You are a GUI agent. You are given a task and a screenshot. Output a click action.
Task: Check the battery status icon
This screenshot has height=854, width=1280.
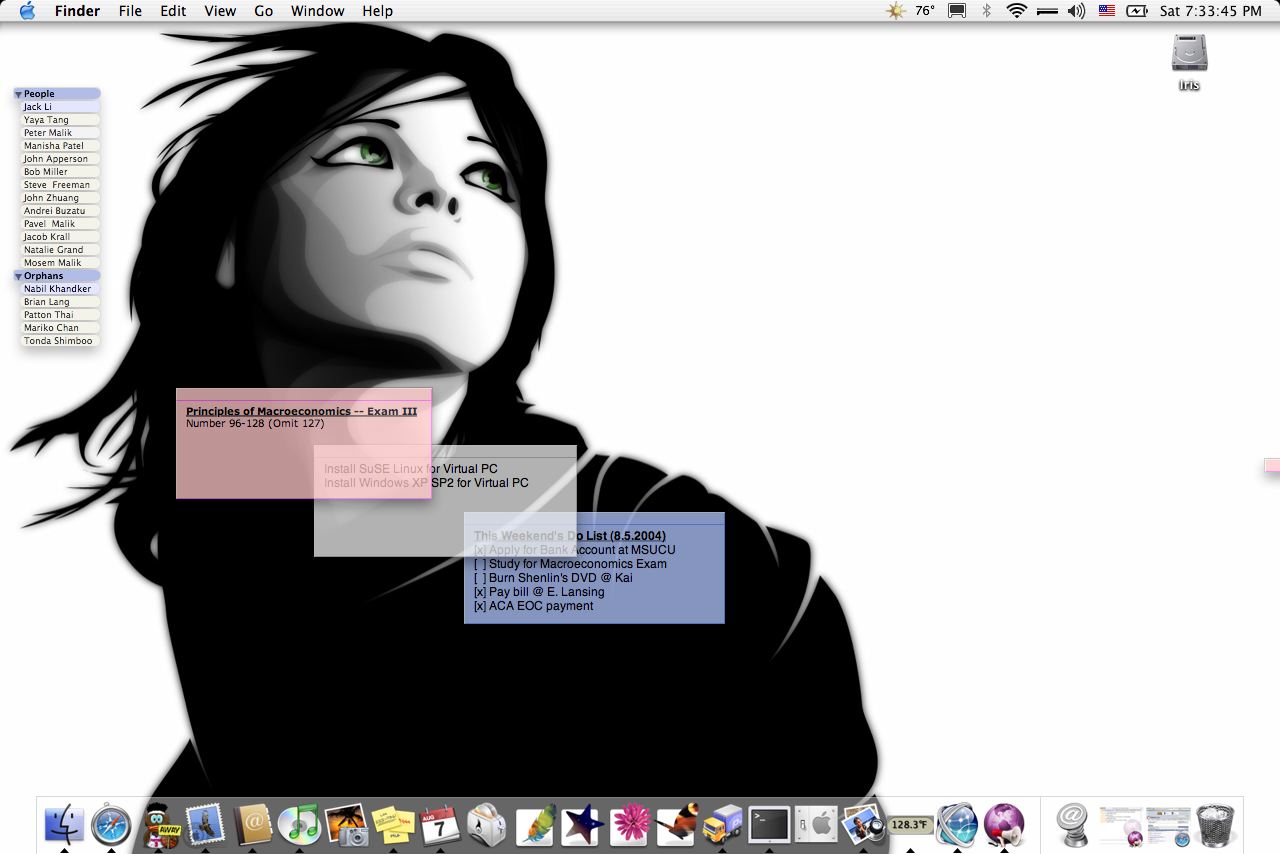tap(1137, 11)
